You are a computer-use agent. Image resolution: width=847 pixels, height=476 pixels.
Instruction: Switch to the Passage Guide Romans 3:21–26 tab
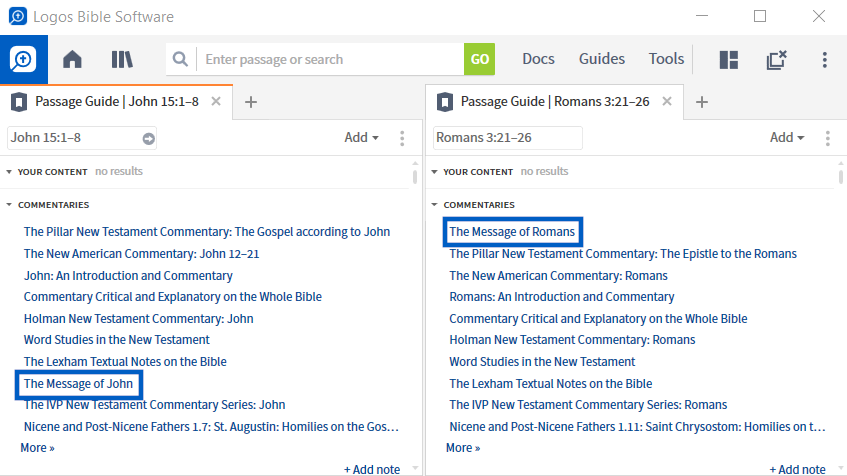[555, 102]
